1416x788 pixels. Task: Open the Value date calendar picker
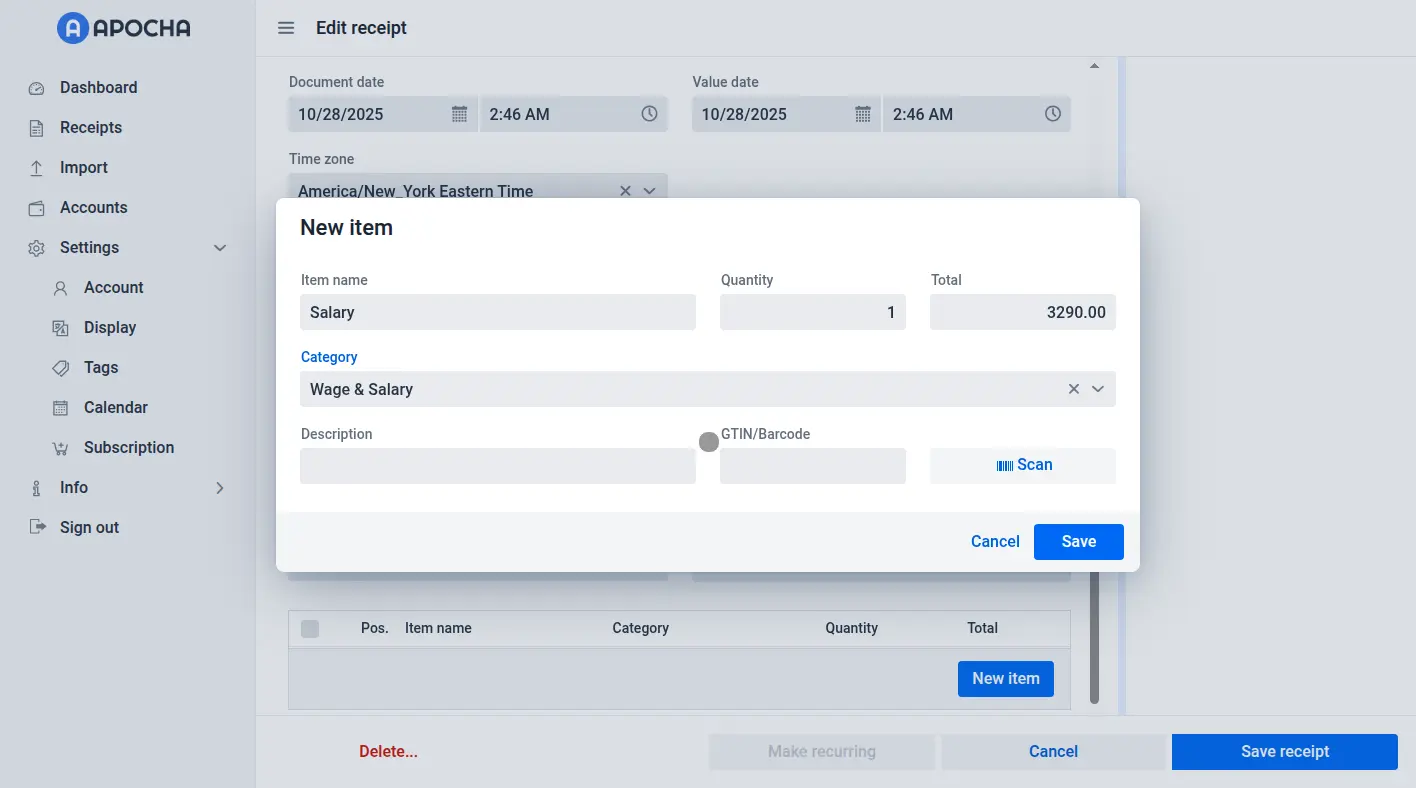pos(863,114)
